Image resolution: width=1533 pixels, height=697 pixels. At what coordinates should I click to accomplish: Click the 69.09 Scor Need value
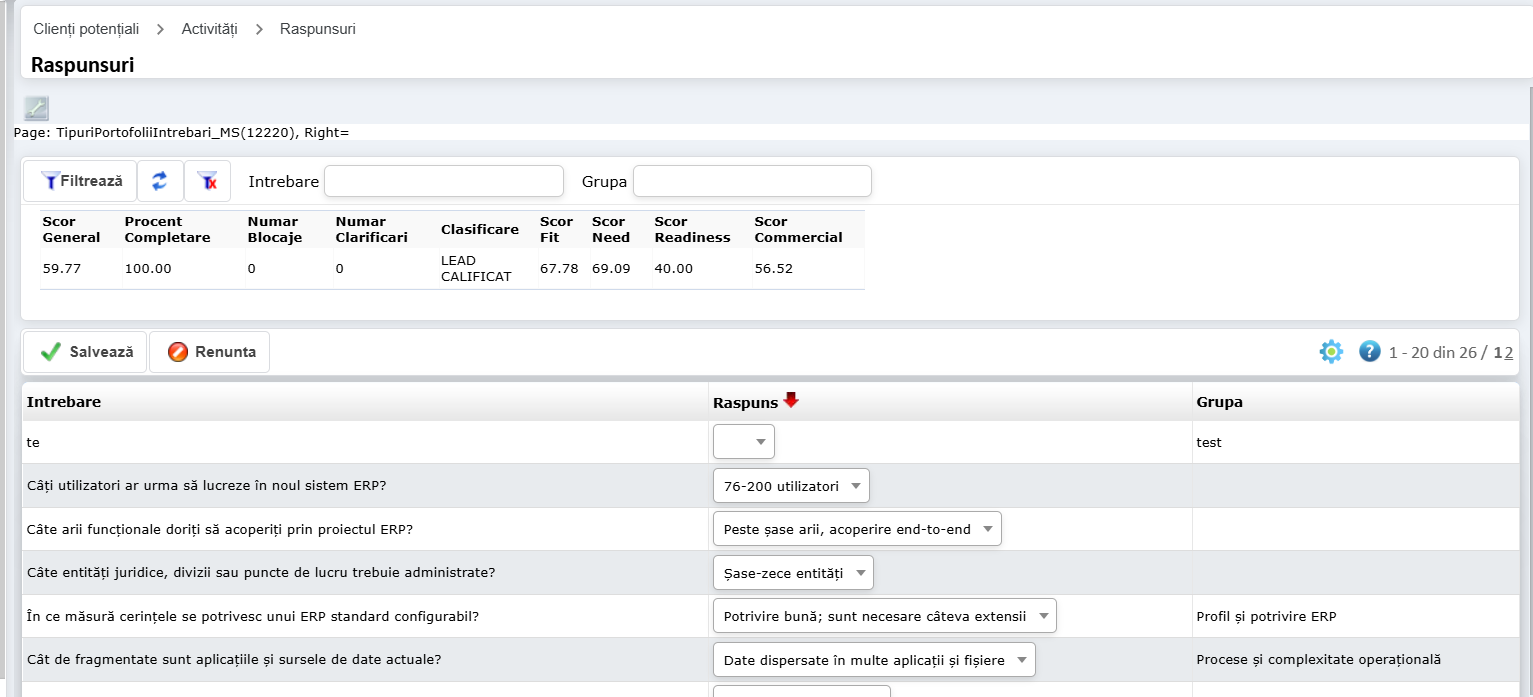tap(611, 268)
